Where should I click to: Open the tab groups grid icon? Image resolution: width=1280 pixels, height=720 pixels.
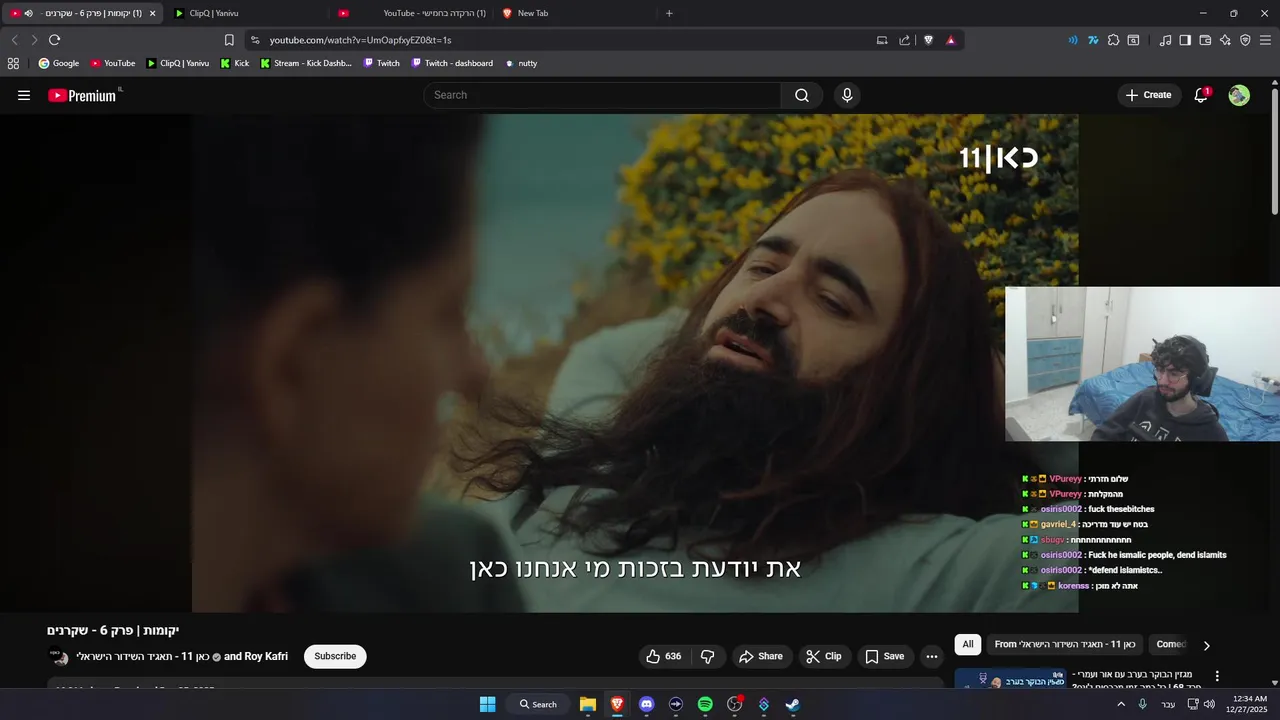tap(13, 63)
